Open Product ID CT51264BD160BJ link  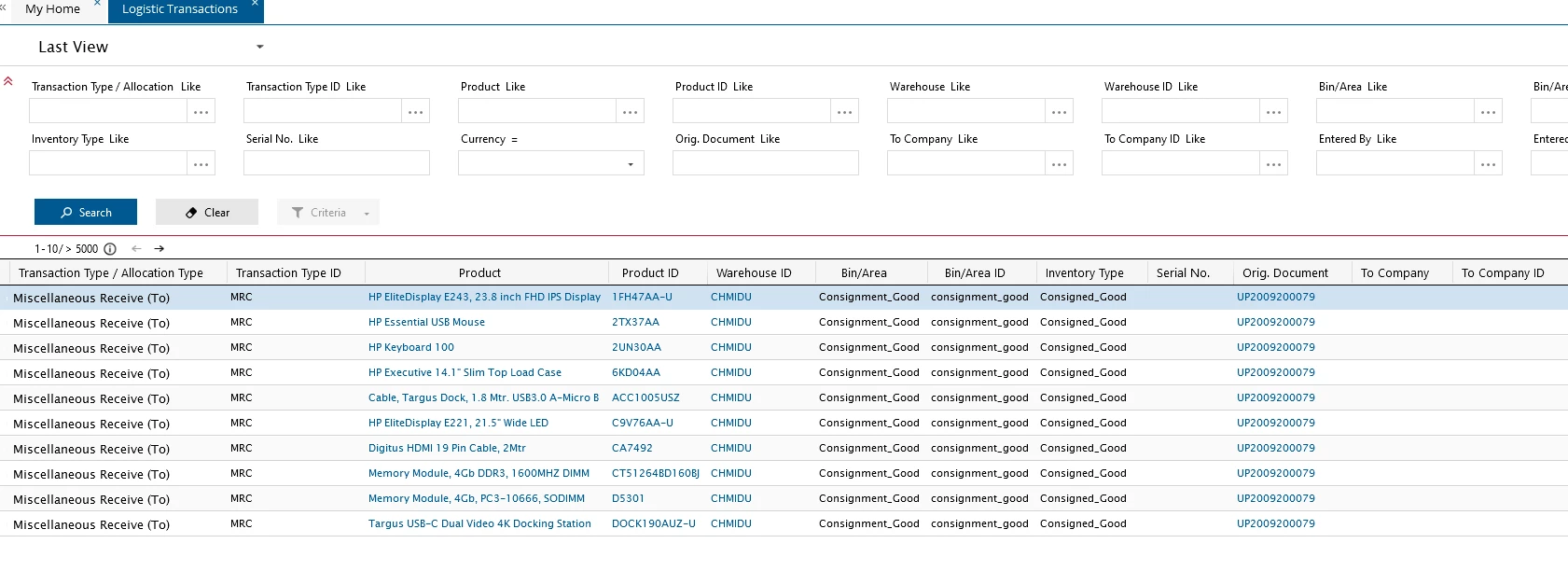656,473
